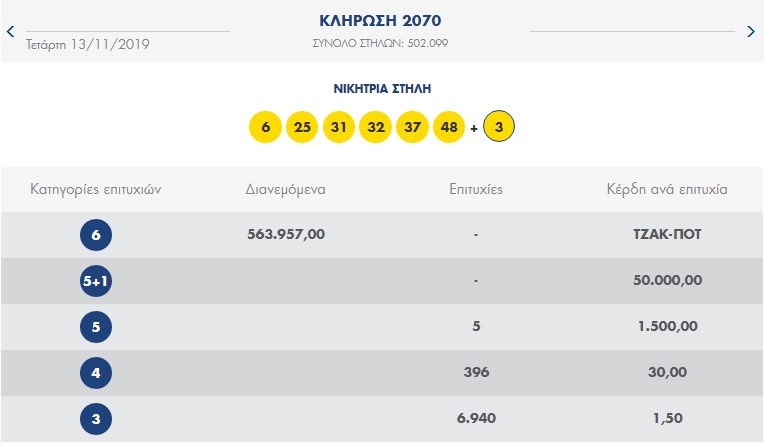Click the ΤΖΑΚ-ΠΟΤ cell
The width and height of the screenshot is (764, 444).
pos(667,234)
